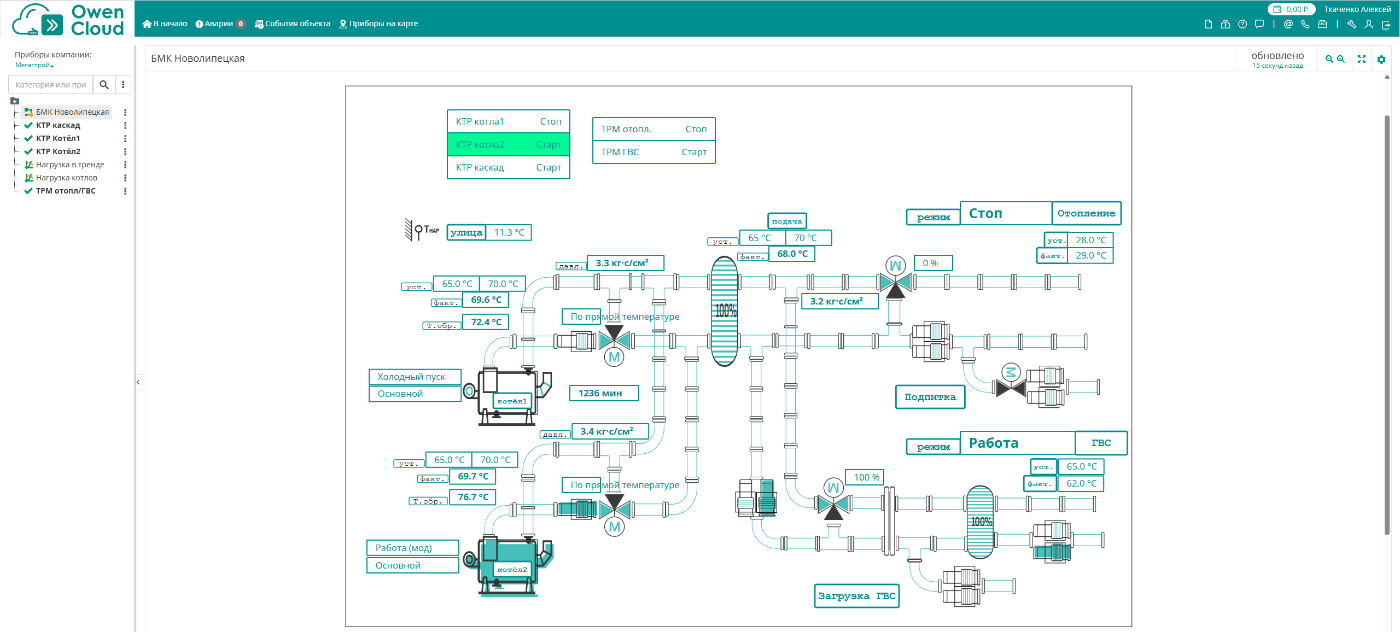Click the search magnifier button
This screenshot has width=1400, height=632.
tap(103, 85)
